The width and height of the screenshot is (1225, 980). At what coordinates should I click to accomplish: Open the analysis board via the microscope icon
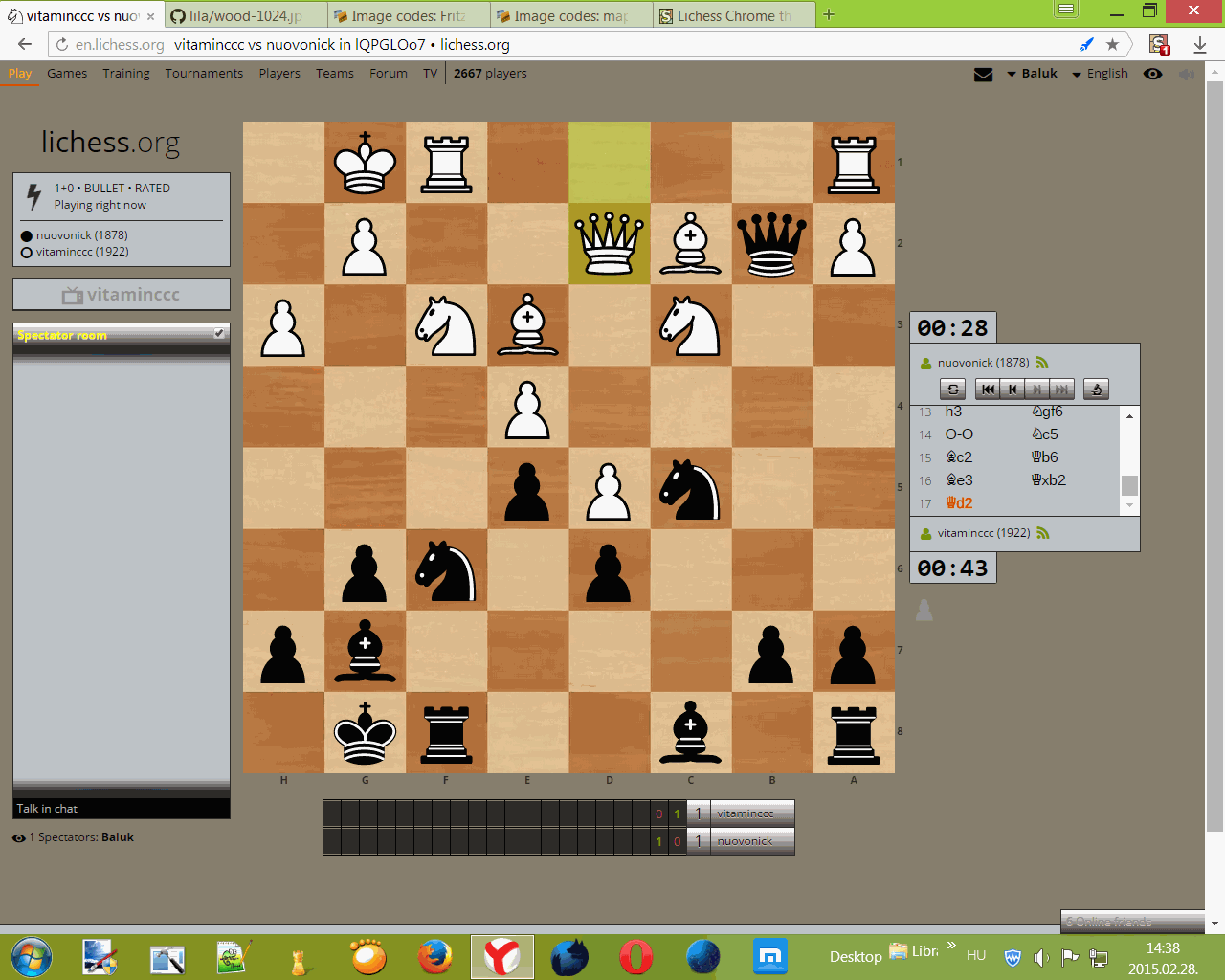pyautogui.click(x=1095, y=389)
